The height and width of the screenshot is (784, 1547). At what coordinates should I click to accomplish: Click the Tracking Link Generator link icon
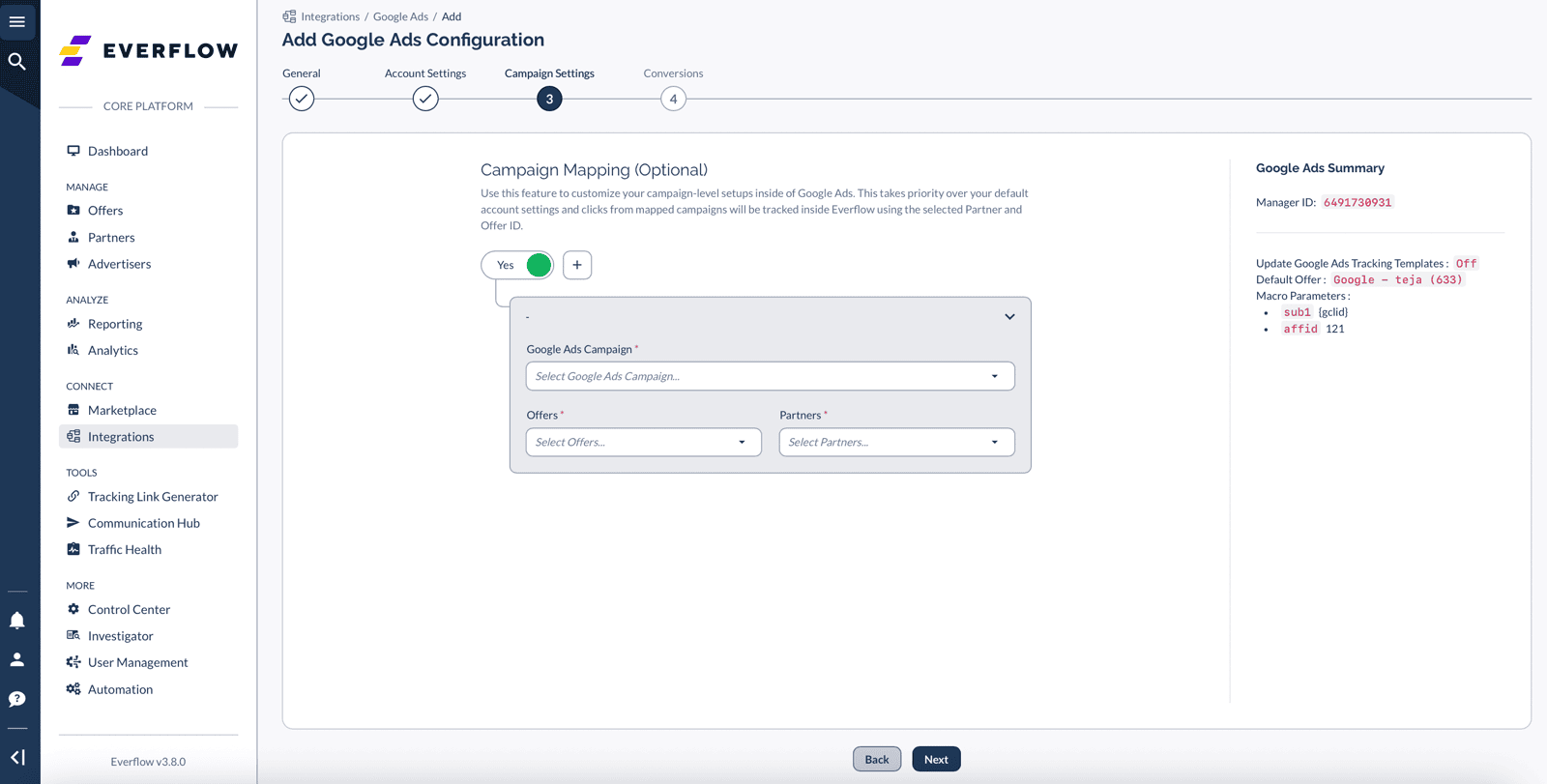point(73,496)
